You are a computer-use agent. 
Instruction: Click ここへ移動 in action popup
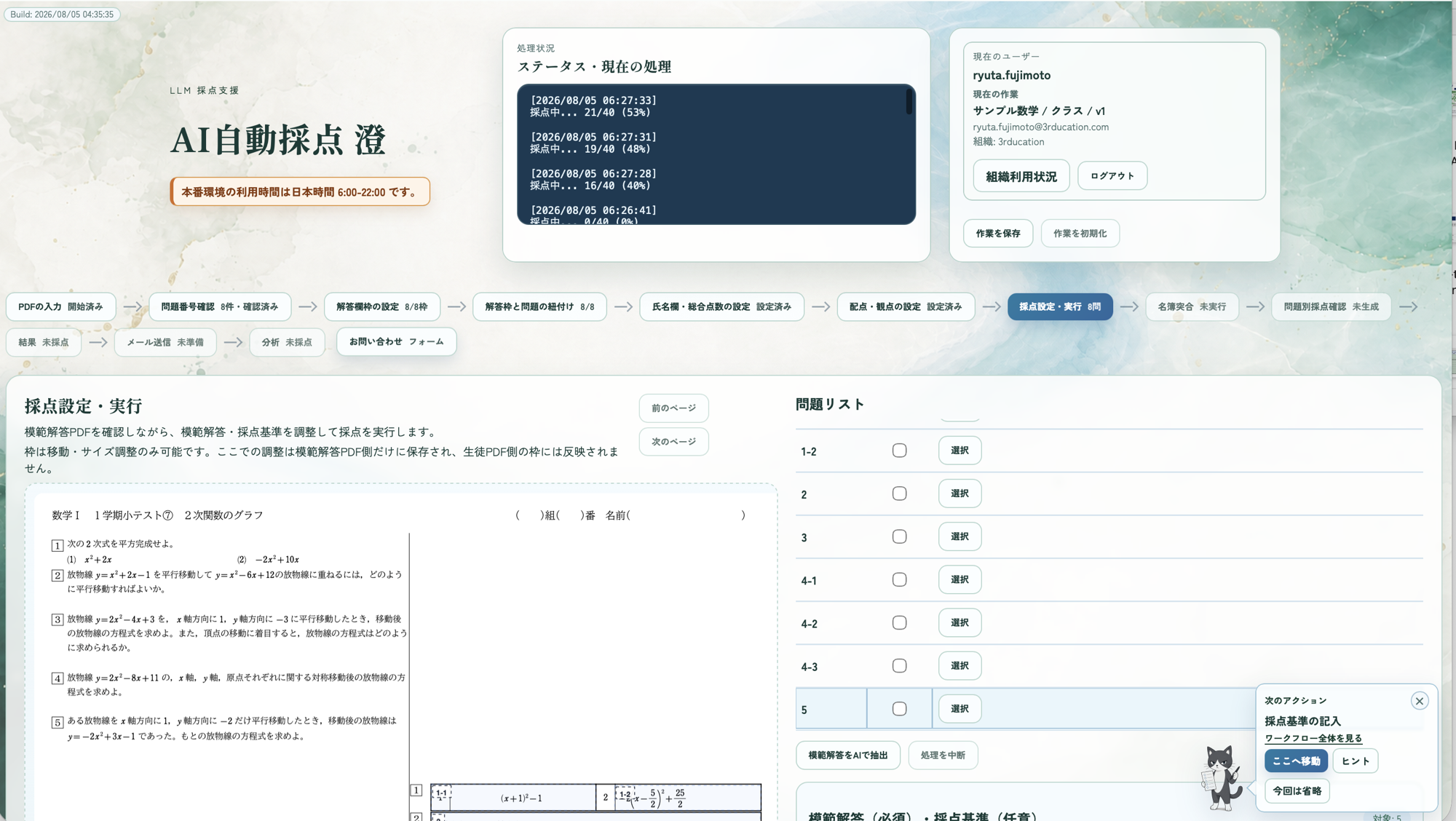[x=1296, y=761]
